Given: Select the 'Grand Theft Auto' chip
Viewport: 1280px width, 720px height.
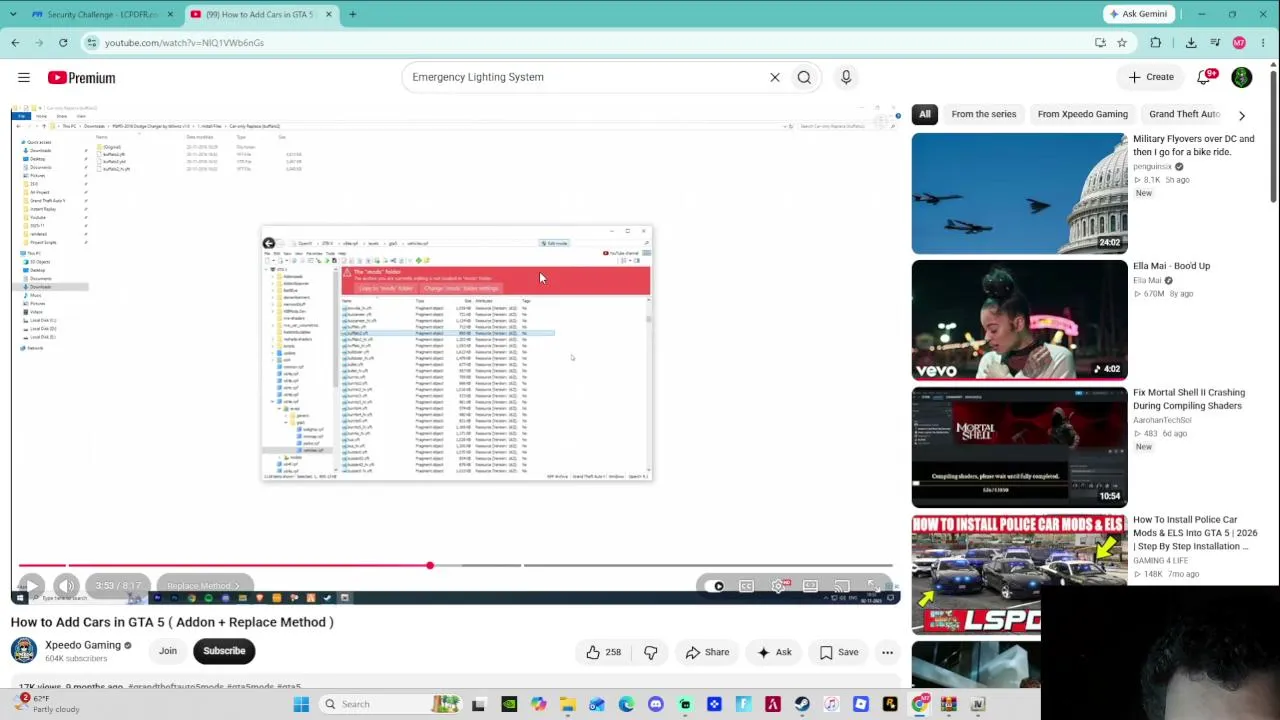Looking at the screenshot, I should (x=1185, y=114).
